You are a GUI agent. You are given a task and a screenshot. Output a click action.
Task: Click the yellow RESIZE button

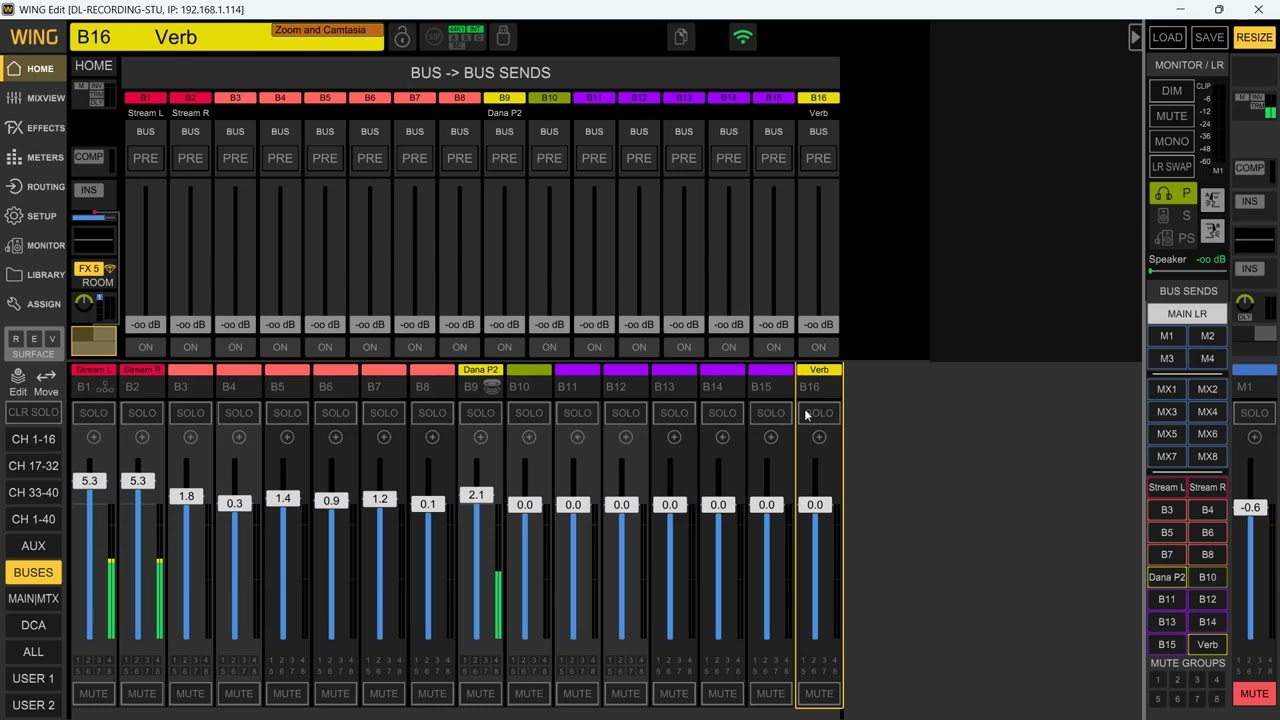1254,37
